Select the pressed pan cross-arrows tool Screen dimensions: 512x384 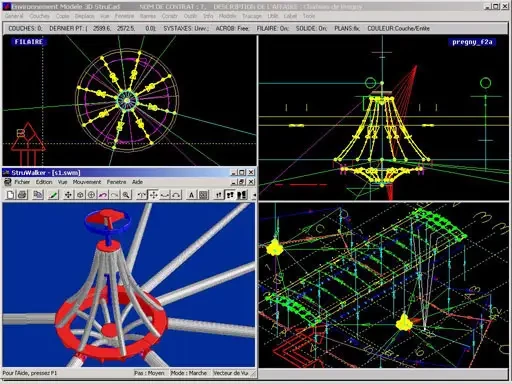click(153, 195)
